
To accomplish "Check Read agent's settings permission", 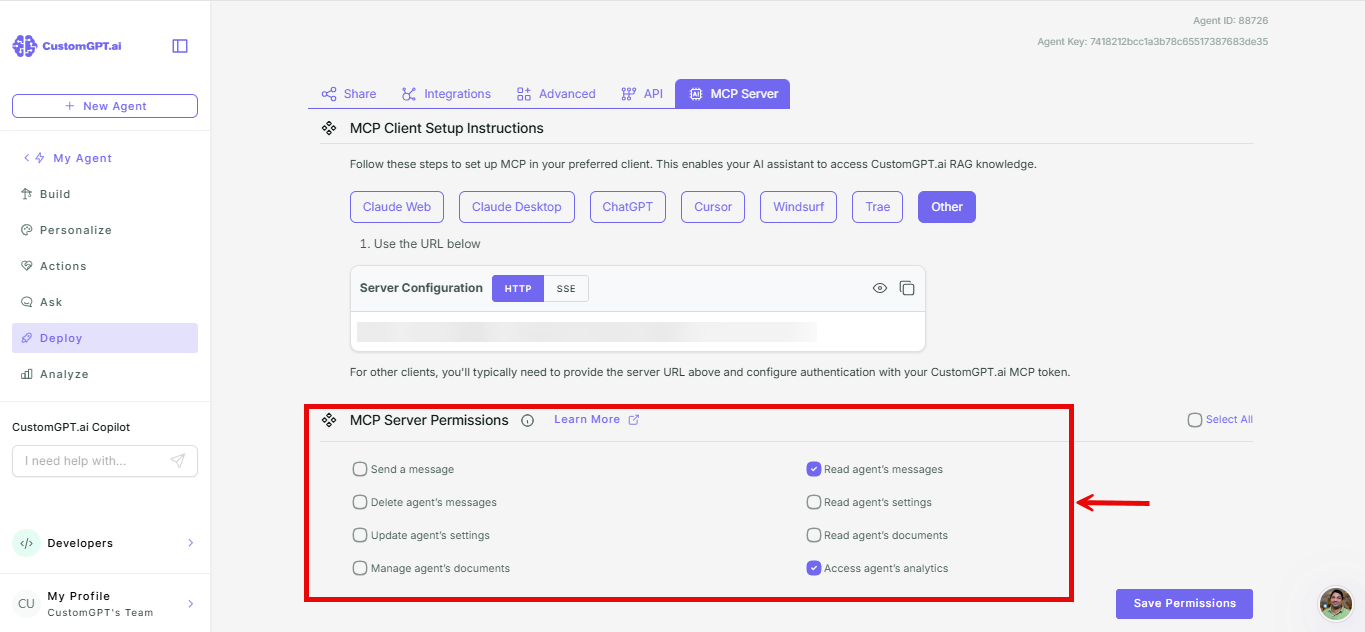I will [x=814, y=502].
